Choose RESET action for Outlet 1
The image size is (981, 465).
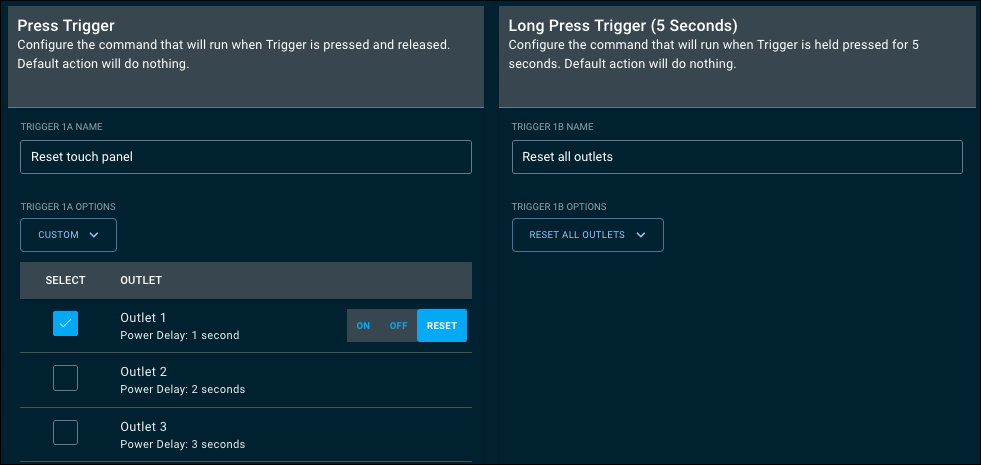coord(442,326)
